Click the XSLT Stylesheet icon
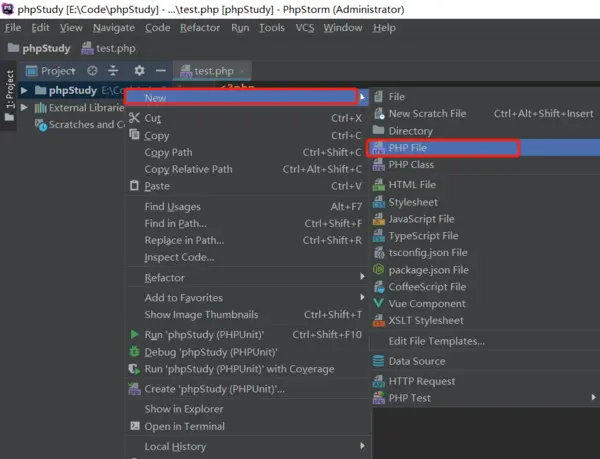This screenshot has height=459, width=600. 378,321
